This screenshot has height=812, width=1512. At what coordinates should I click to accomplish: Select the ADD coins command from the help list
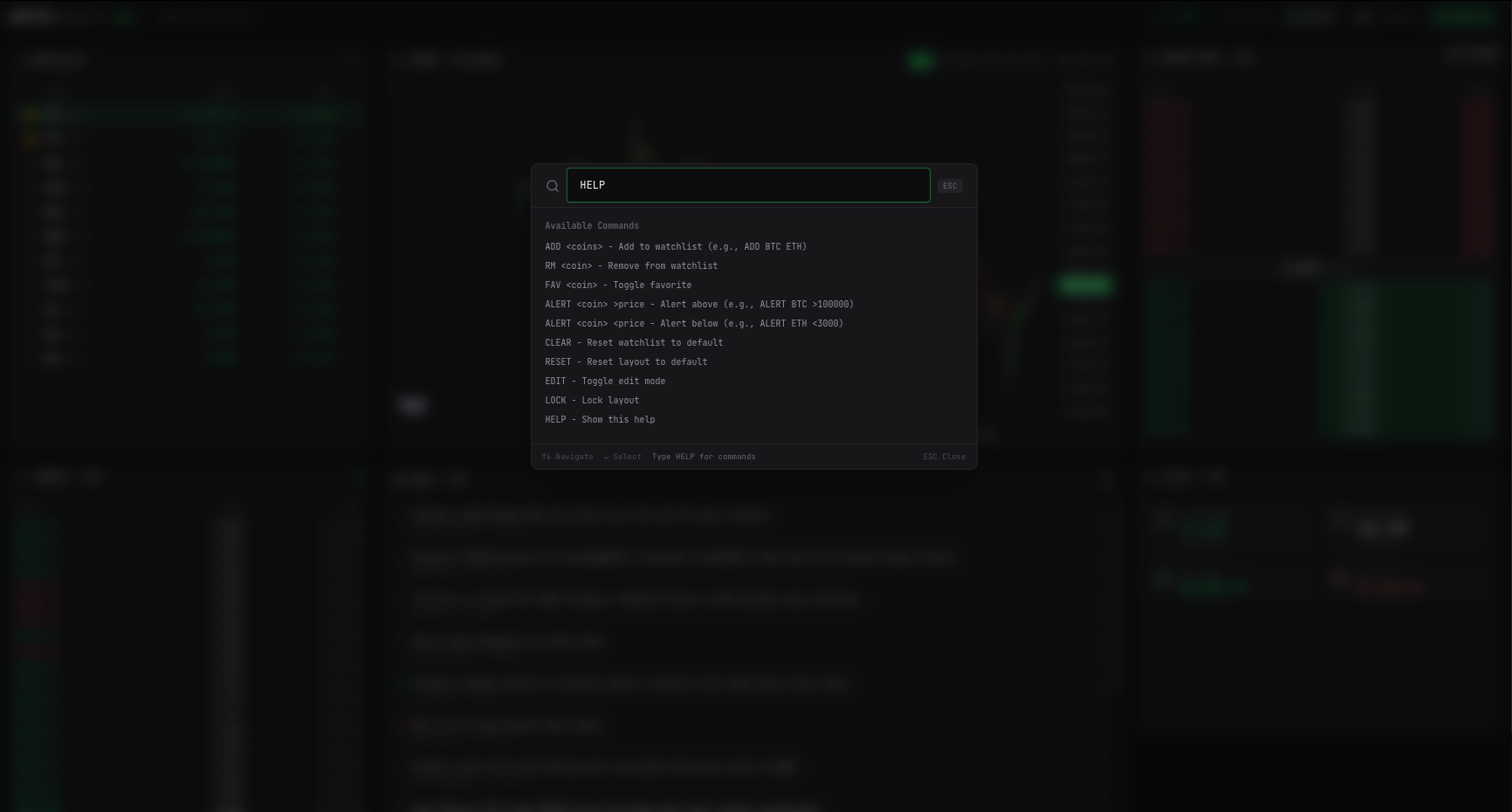tap(677, 246)
